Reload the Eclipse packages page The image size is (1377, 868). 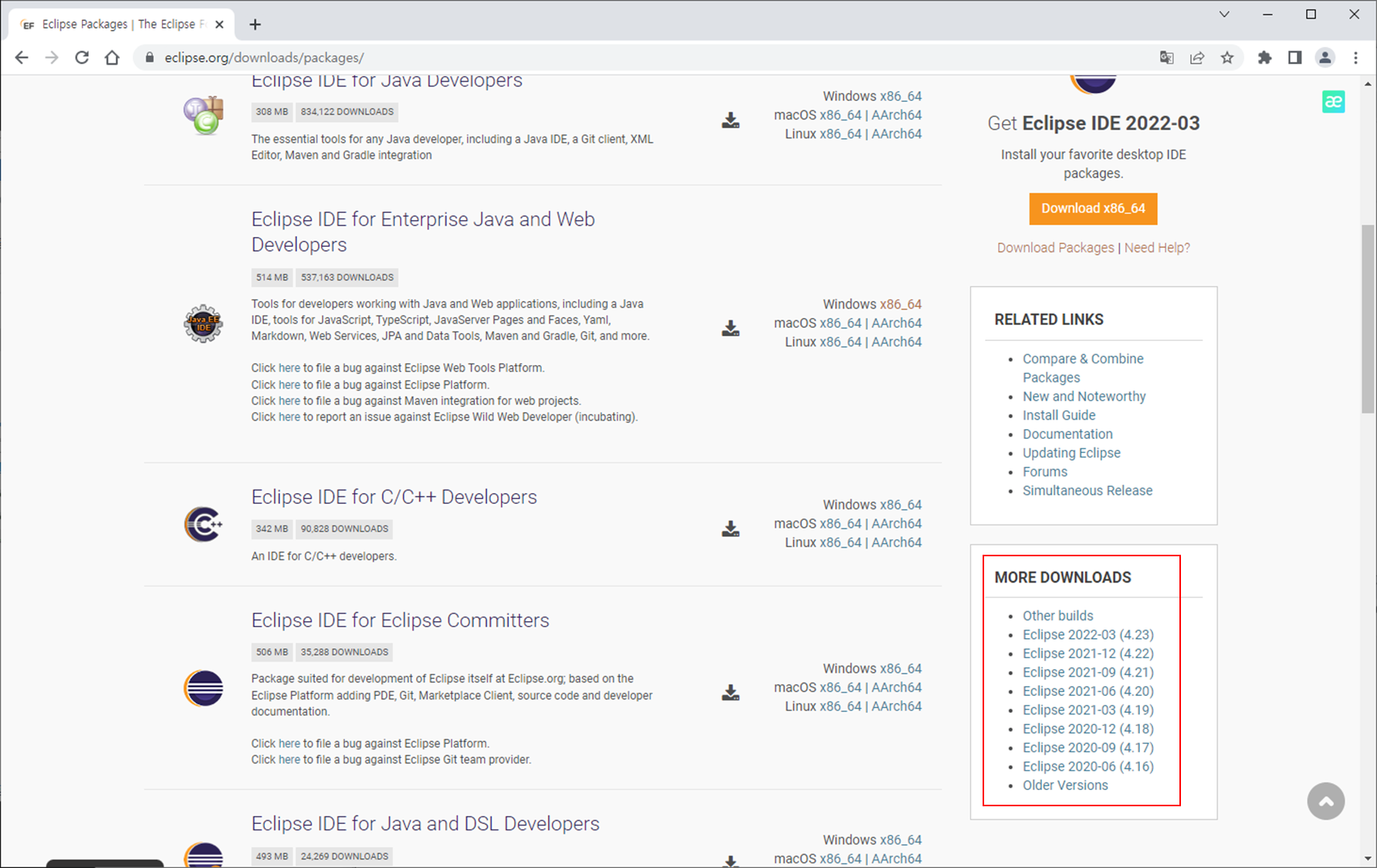[x=82, y=58]
